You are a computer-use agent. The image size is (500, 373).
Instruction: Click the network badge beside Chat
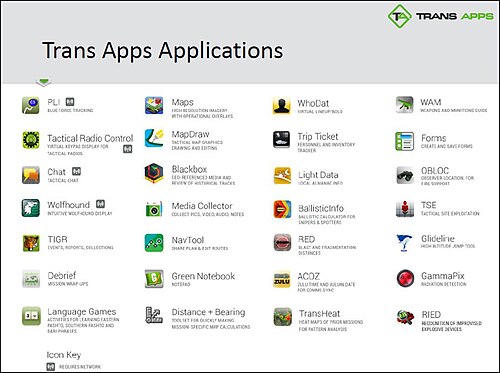point(77,171)
